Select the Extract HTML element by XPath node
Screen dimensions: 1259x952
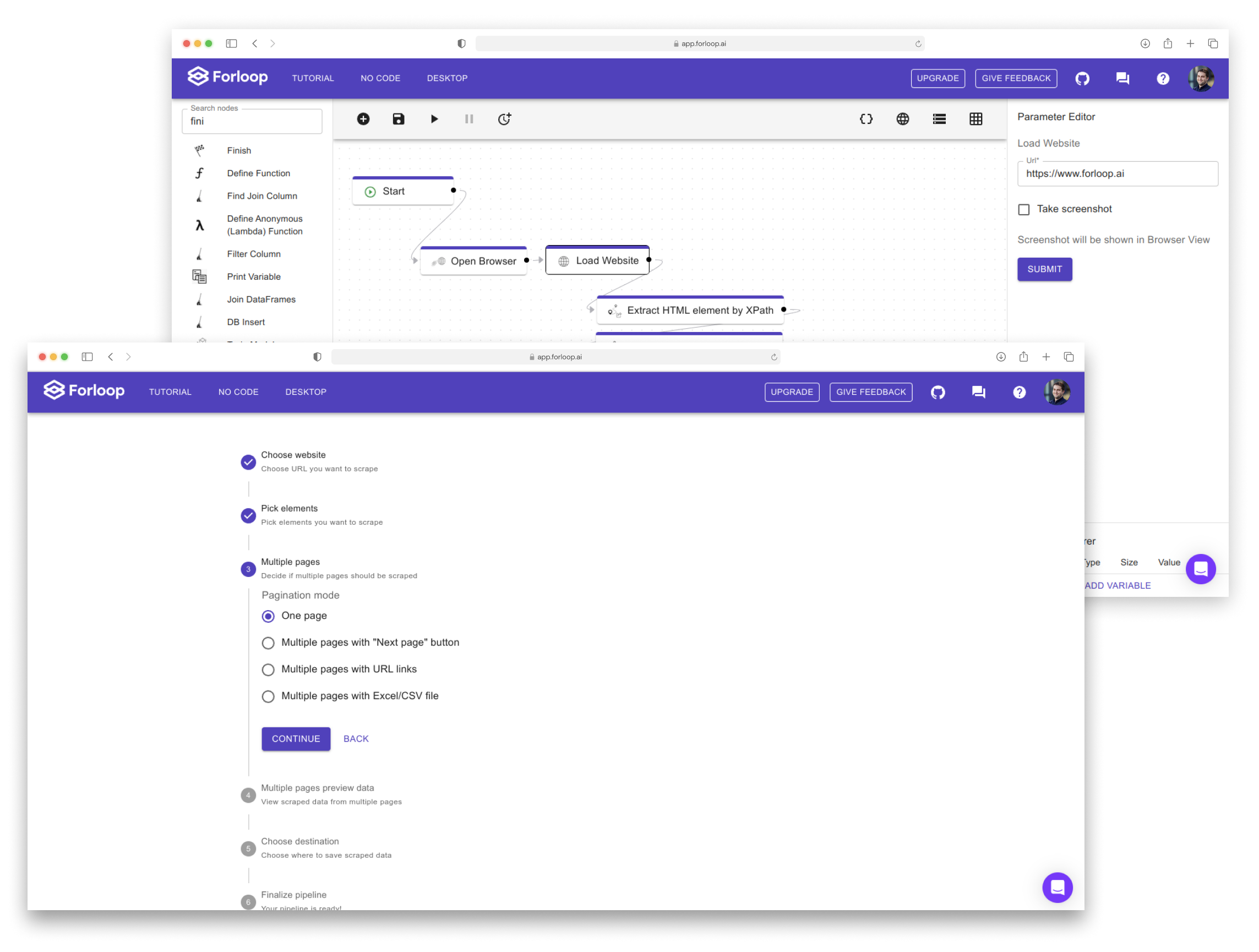click(x=690, y=311)
